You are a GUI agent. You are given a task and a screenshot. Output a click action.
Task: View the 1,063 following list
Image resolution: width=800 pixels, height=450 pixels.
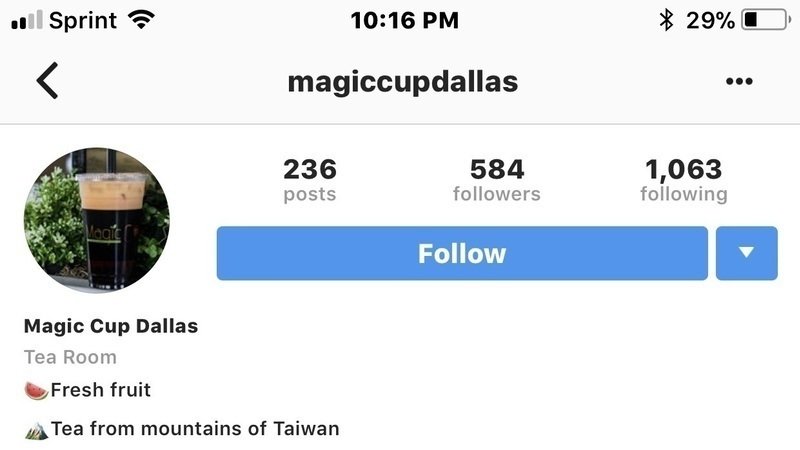pos(684,180)
